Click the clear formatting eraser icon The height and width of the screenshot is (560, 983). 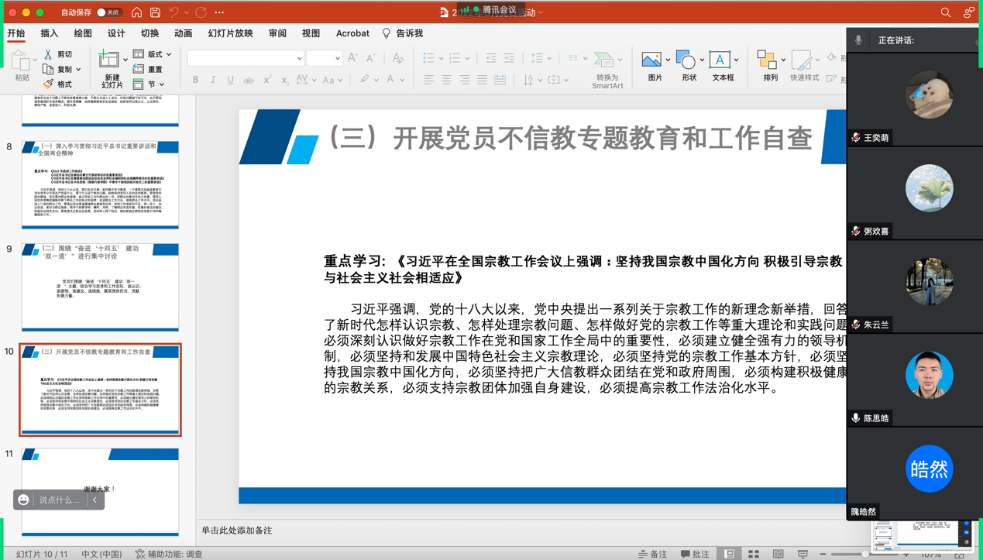(397, 58)
